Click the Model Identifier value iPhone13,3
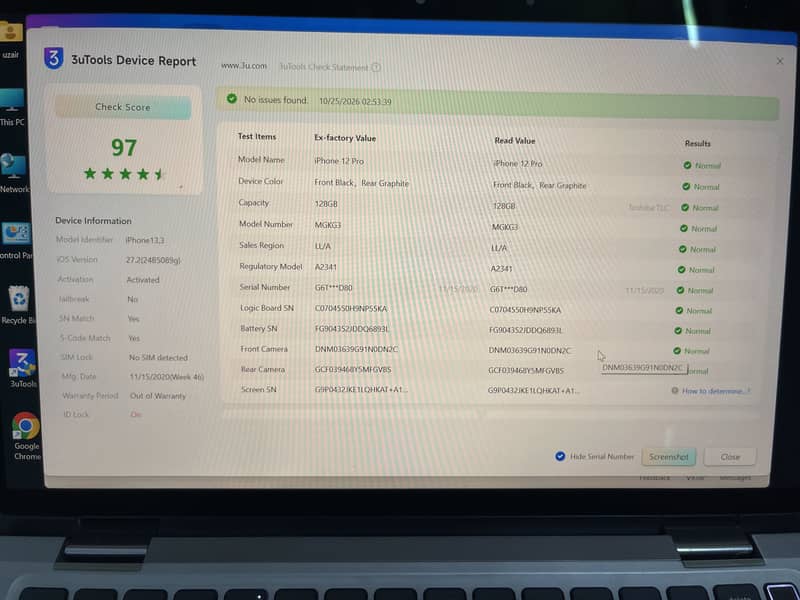Viewport: 800px width, 600px height. [145, 240]
